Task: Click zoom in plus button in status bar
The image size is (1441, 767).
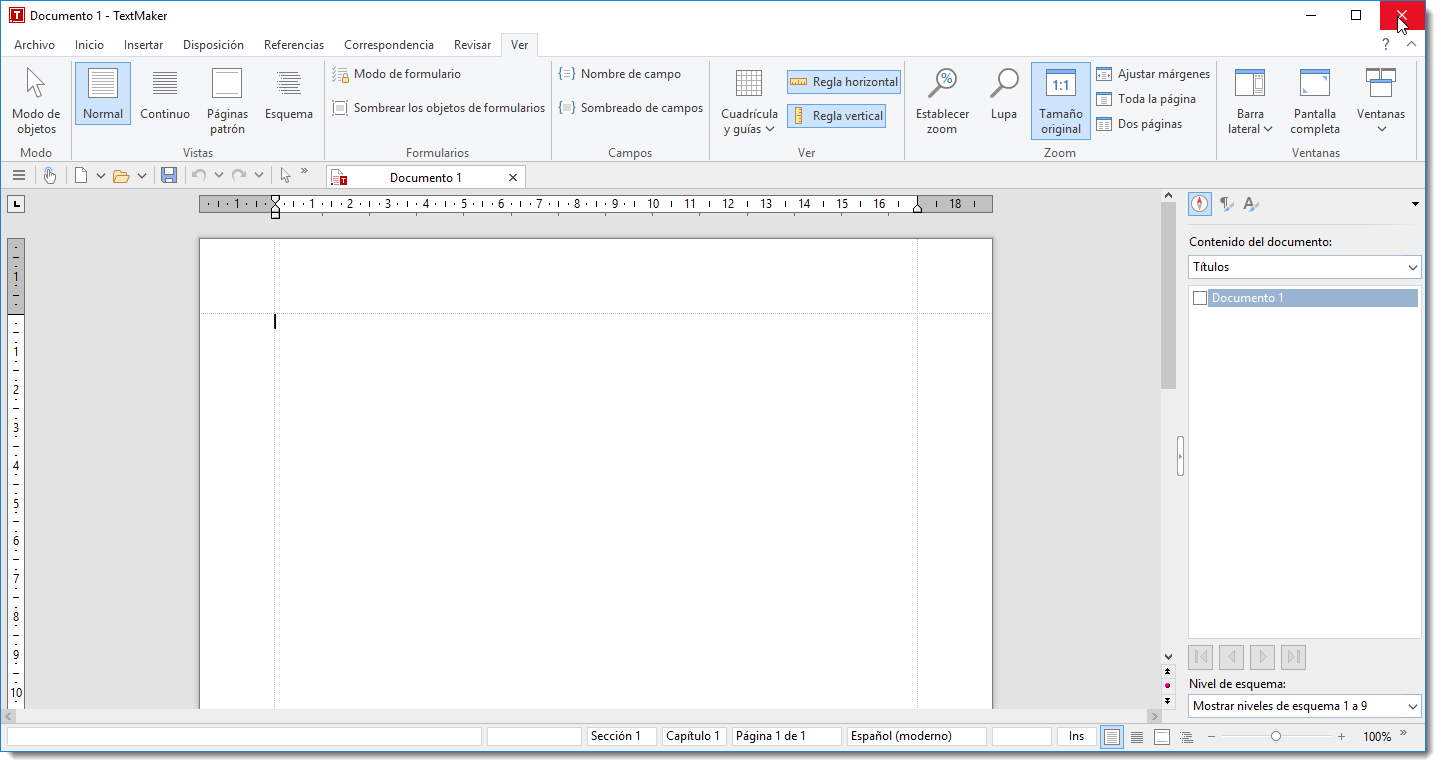Action: tap(1341, 737)
